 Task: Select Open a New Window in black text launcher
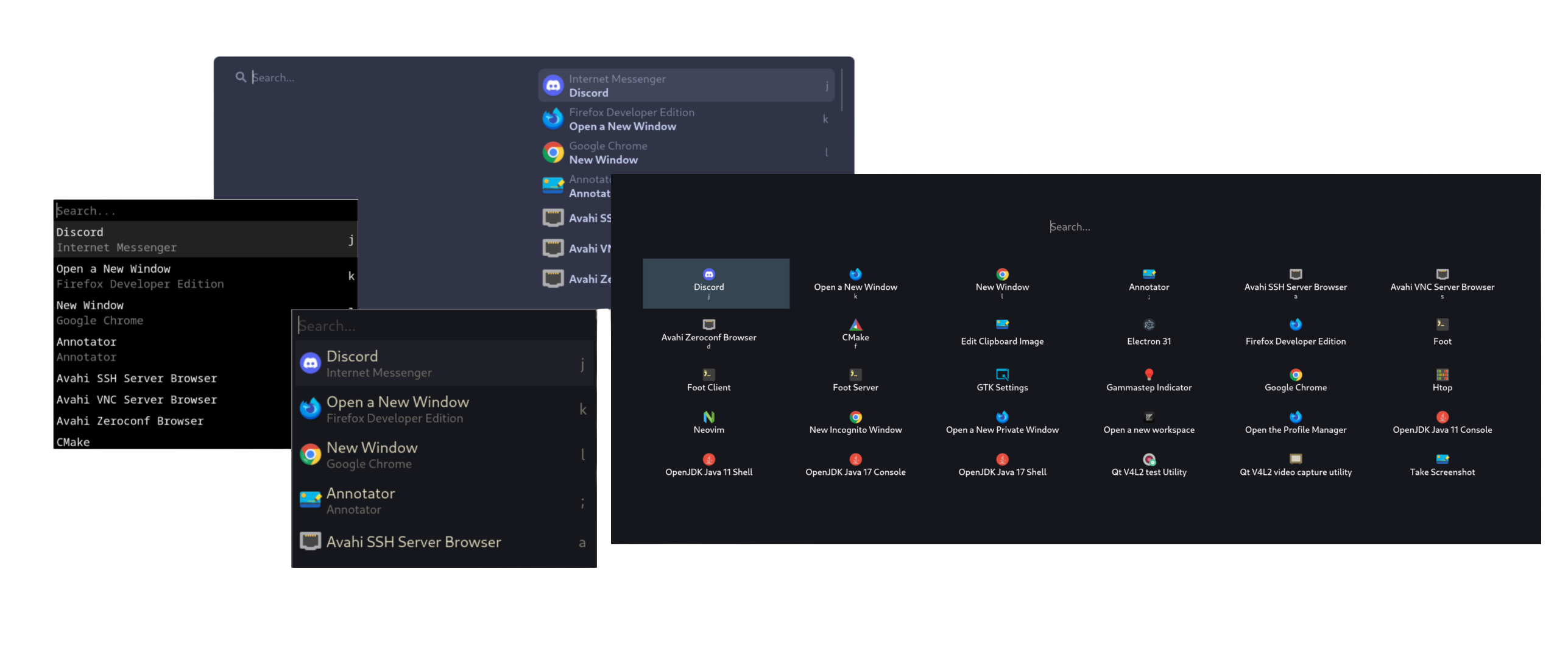pos(205,276)
